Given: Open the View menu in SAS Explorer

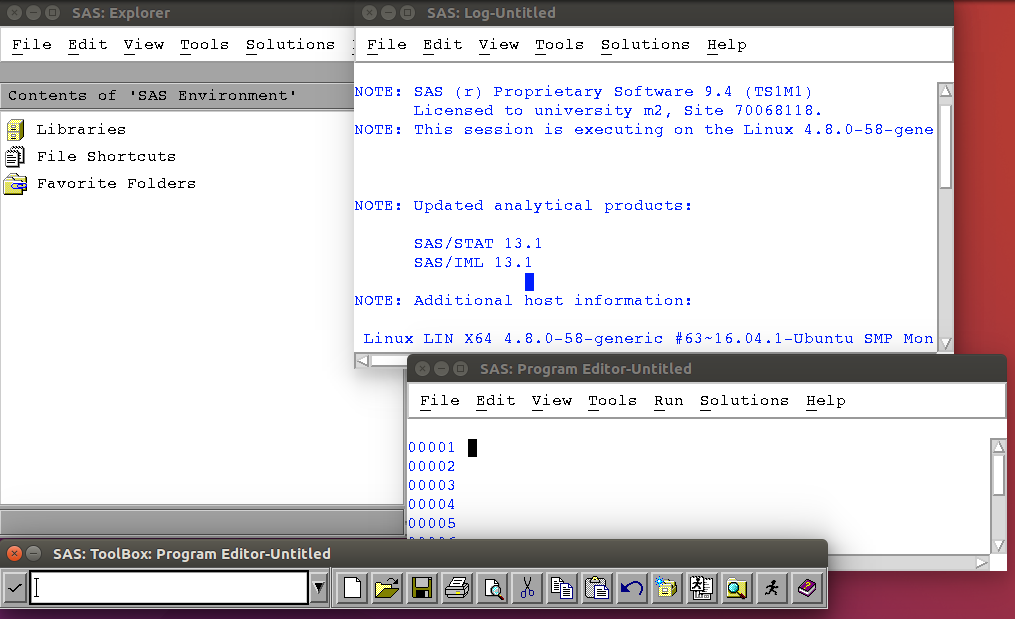Looking at the screenshot, I should click(x=144, y=45).
